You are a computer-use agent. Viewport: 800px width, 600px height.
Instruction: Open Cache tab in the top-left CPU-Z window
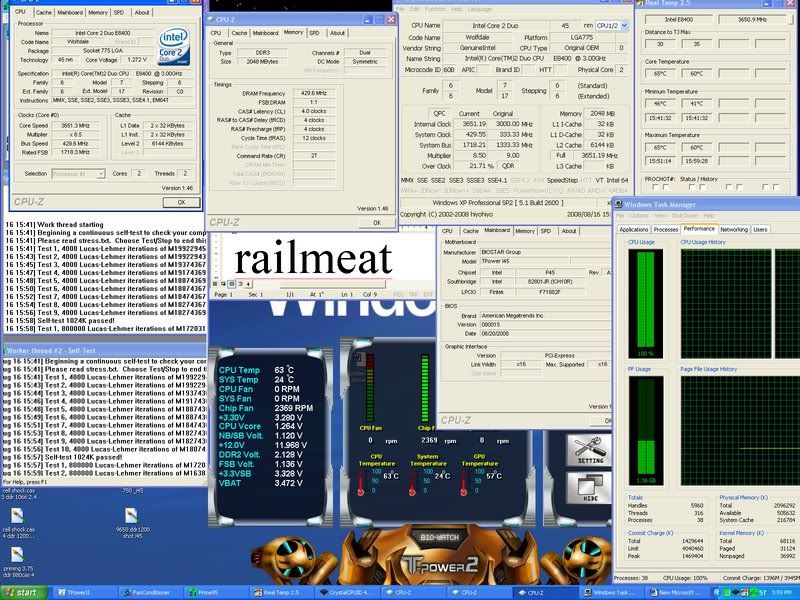pos(44,12)
